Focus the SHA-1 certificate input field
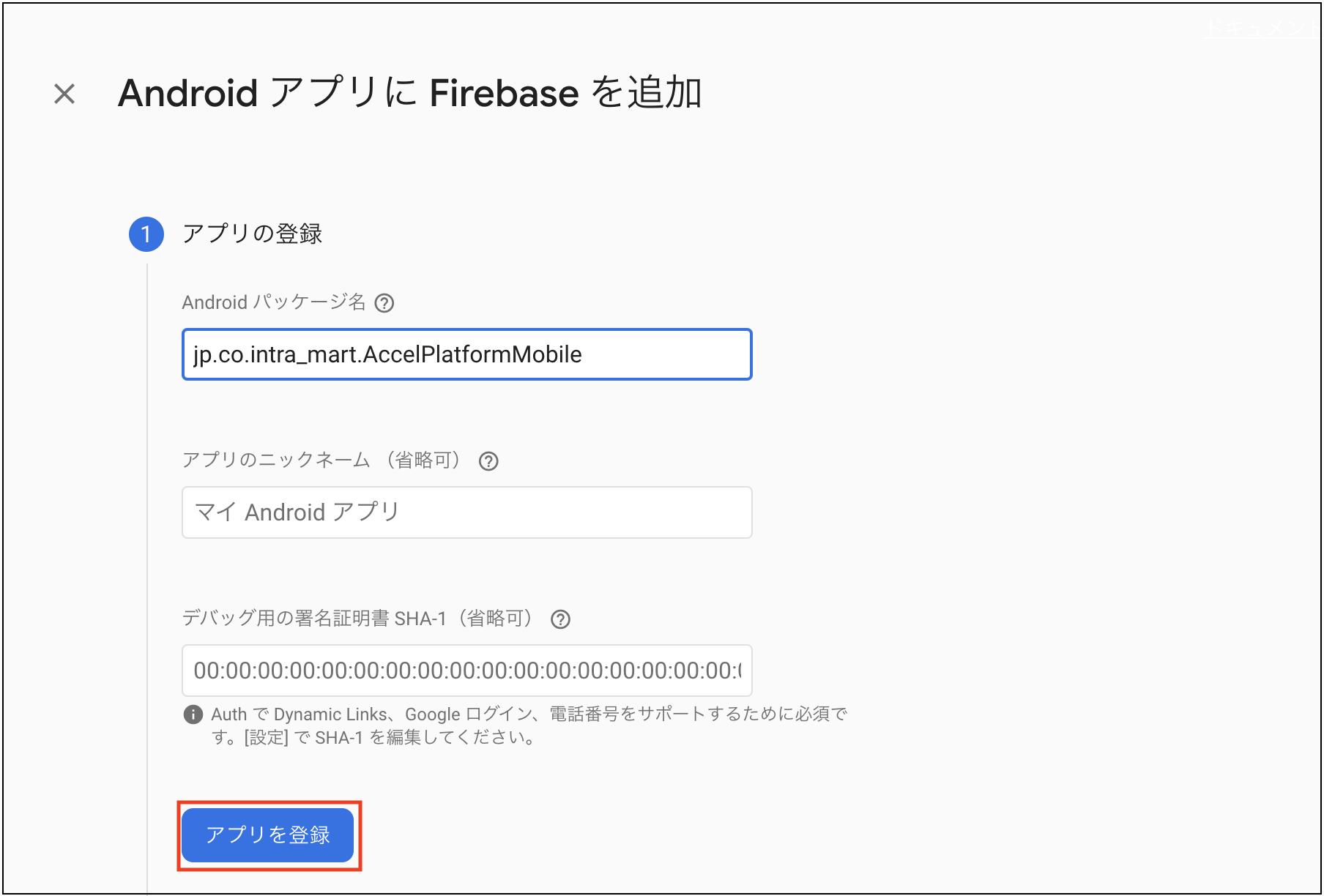The image size is (1324, 896). click(467, 671)
